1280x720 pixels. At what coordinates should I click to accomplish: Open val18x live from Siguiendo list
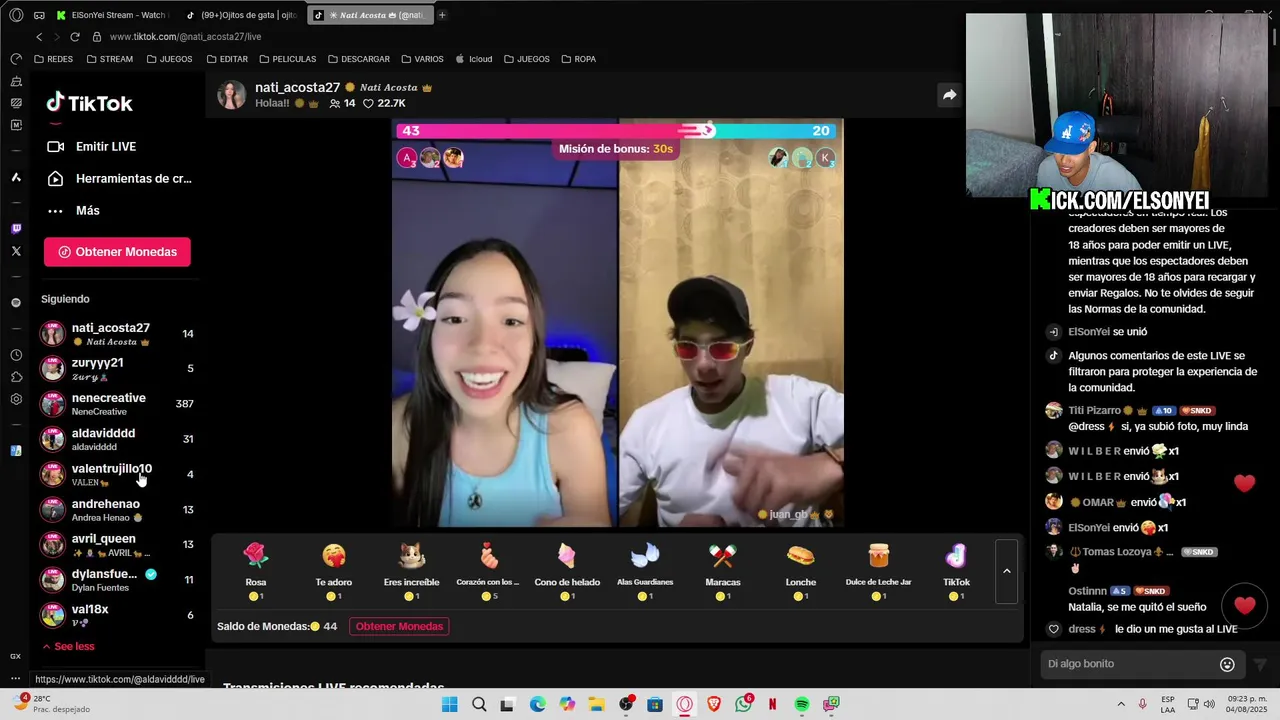[x=117, y=615]
